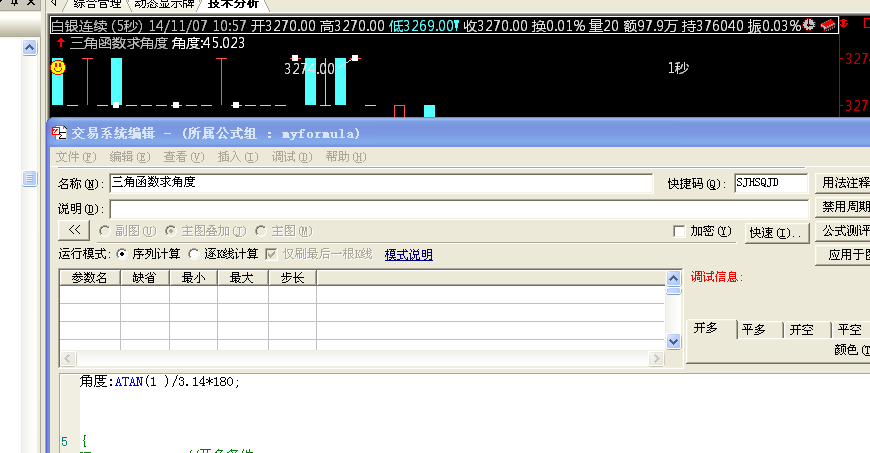Viewport: 870px width, 453px height.
Task: Click the parameter table scroll-left arrow
Action: pyautogui.click(x=68, y=359)
